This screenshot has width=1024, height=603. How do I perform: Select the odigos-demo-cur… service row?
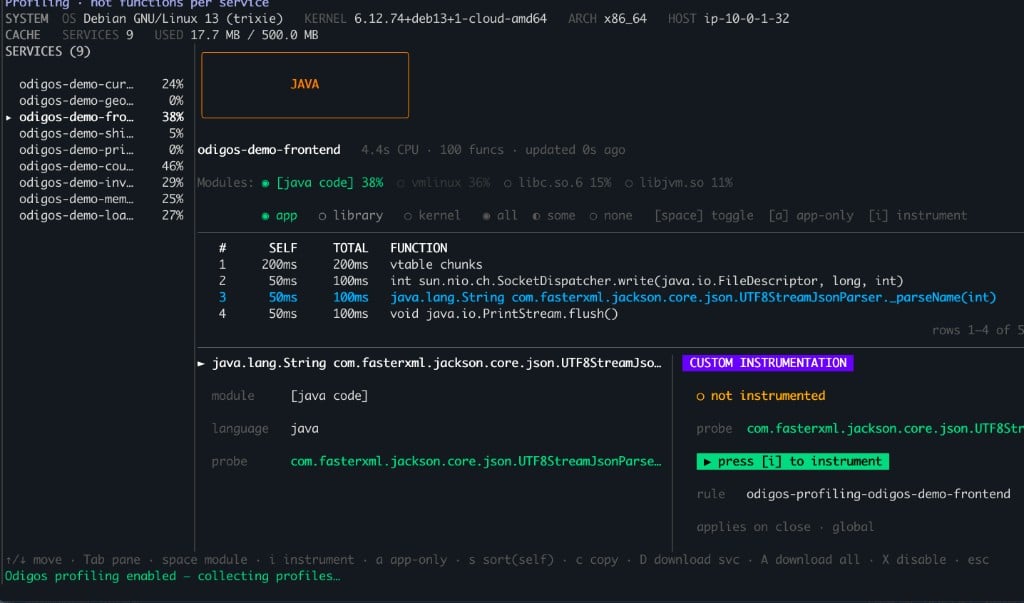(101, 84)
